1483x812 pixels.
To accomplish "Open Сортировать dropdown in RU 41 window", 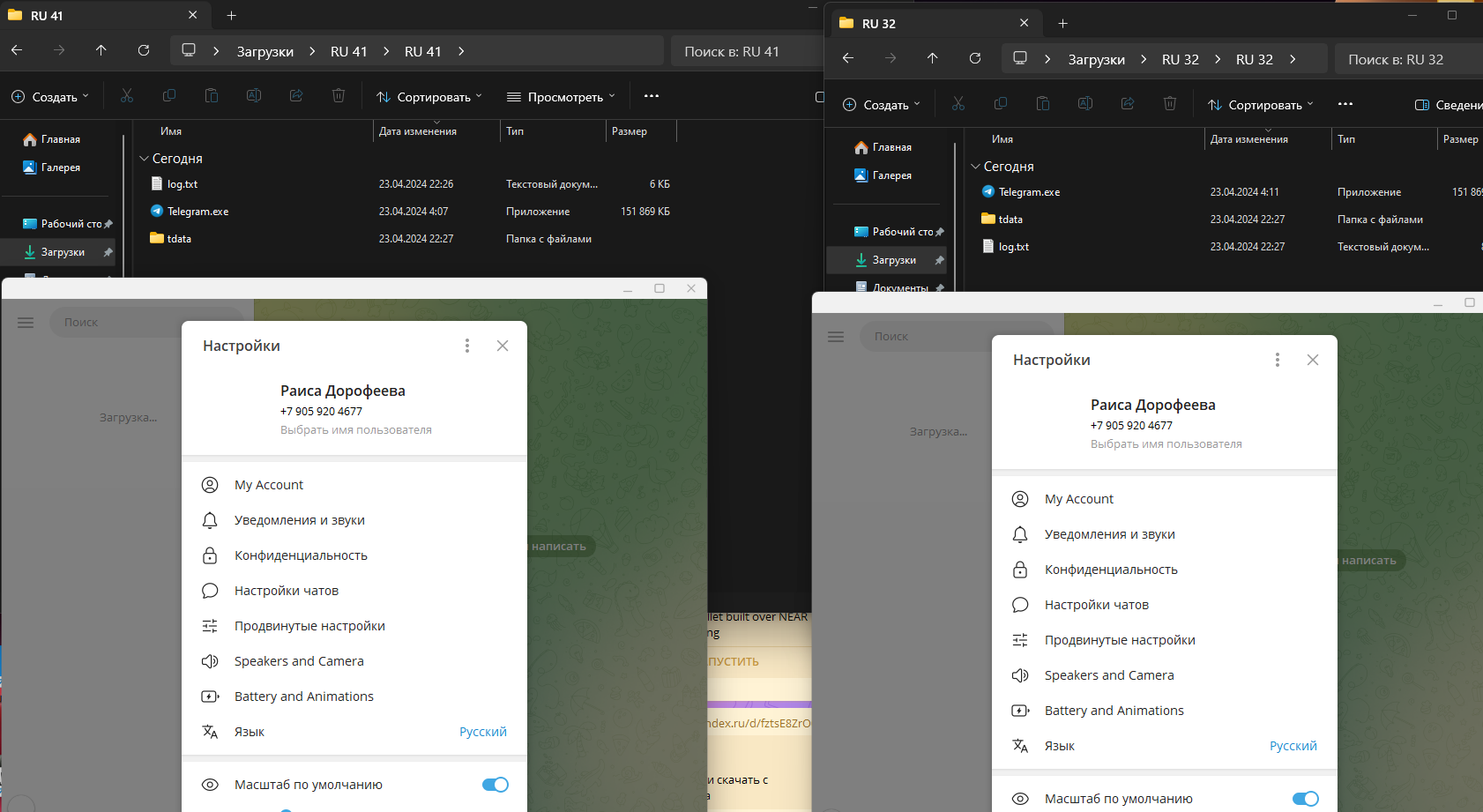I will [429, 97].
